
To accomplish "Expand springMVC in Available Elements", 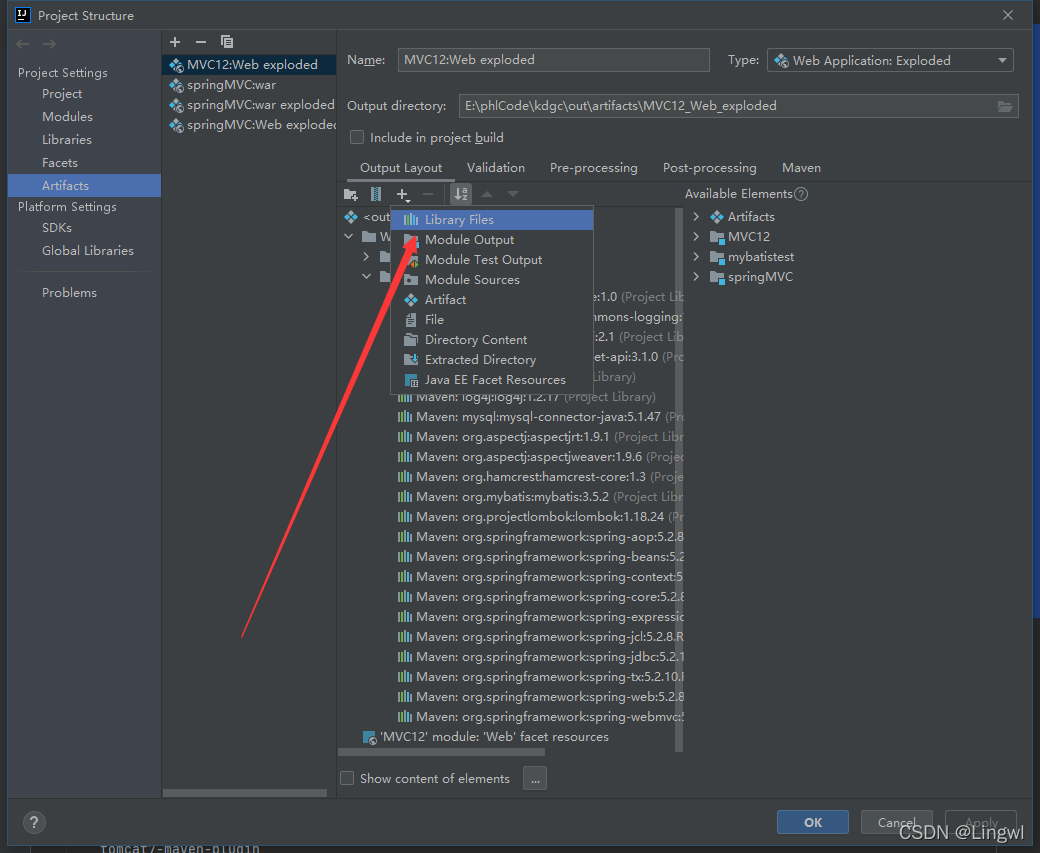I will 696,277.
